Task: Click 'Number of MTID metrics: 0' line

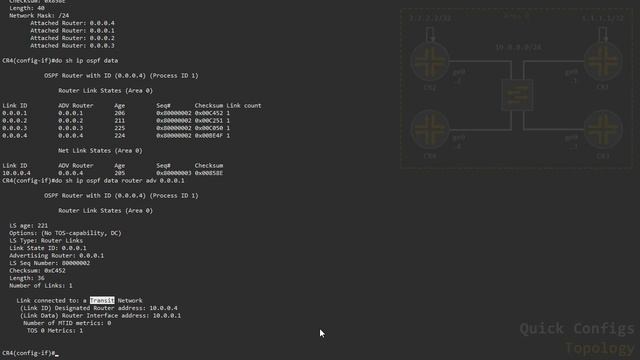Action: (x=67, y=323)
